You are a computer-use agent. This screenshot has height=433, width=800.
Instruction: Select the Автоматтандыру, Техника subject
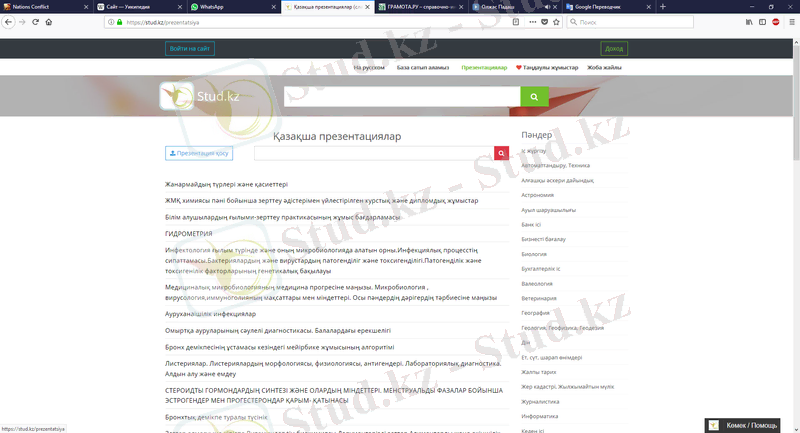[x=555, y=165]
